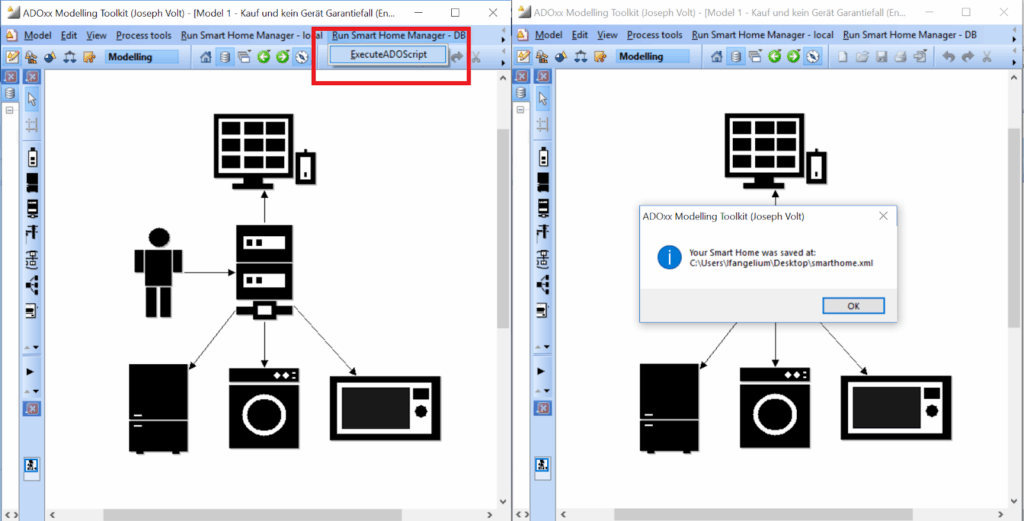Click the open folder icon in right window
This screenshot has height=521, width=1024.
pyautogui.click(x=862, y=57)
